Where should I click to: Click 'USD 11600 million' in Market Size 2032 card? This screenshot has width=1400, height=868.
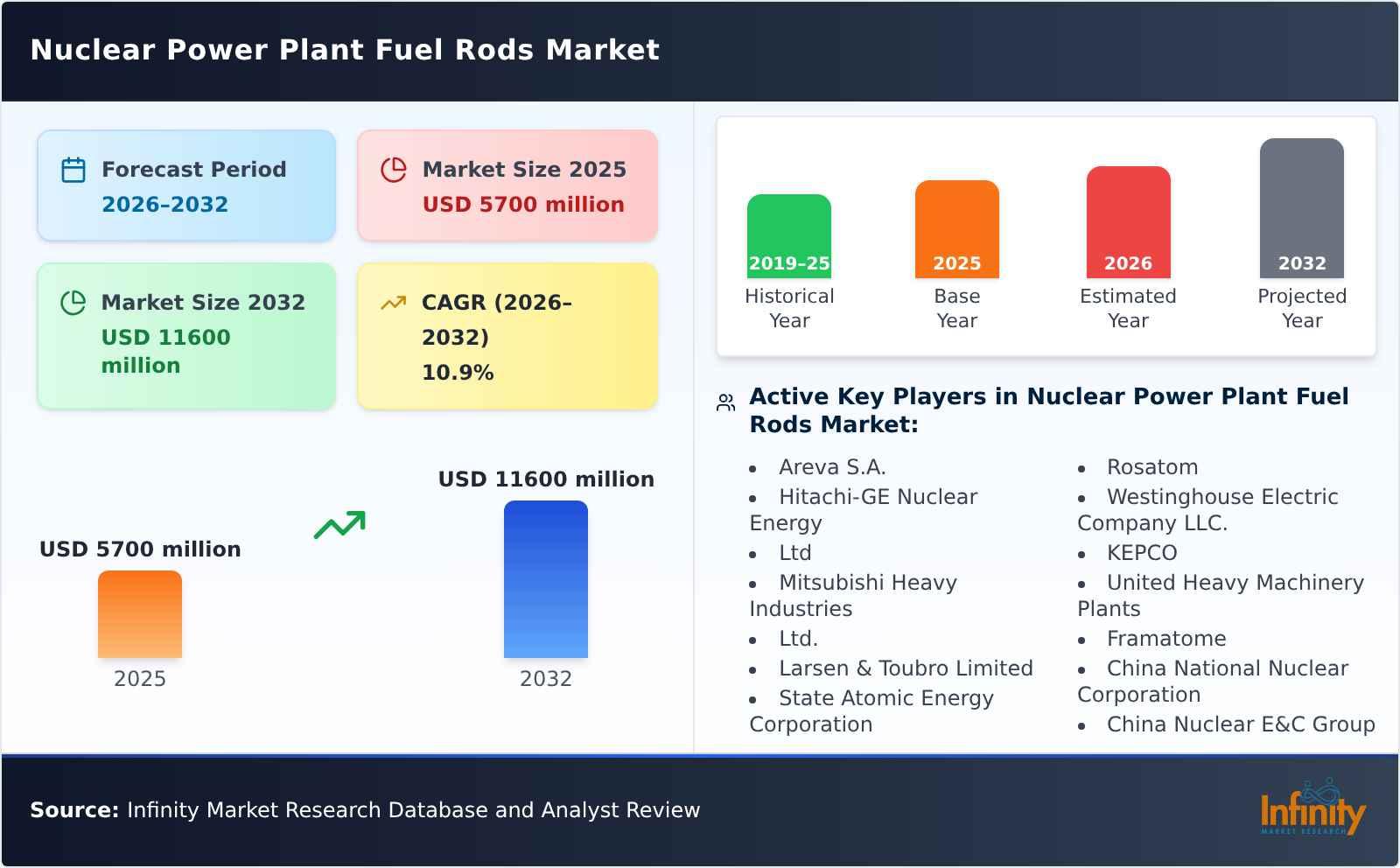click(x=166, y=352)
